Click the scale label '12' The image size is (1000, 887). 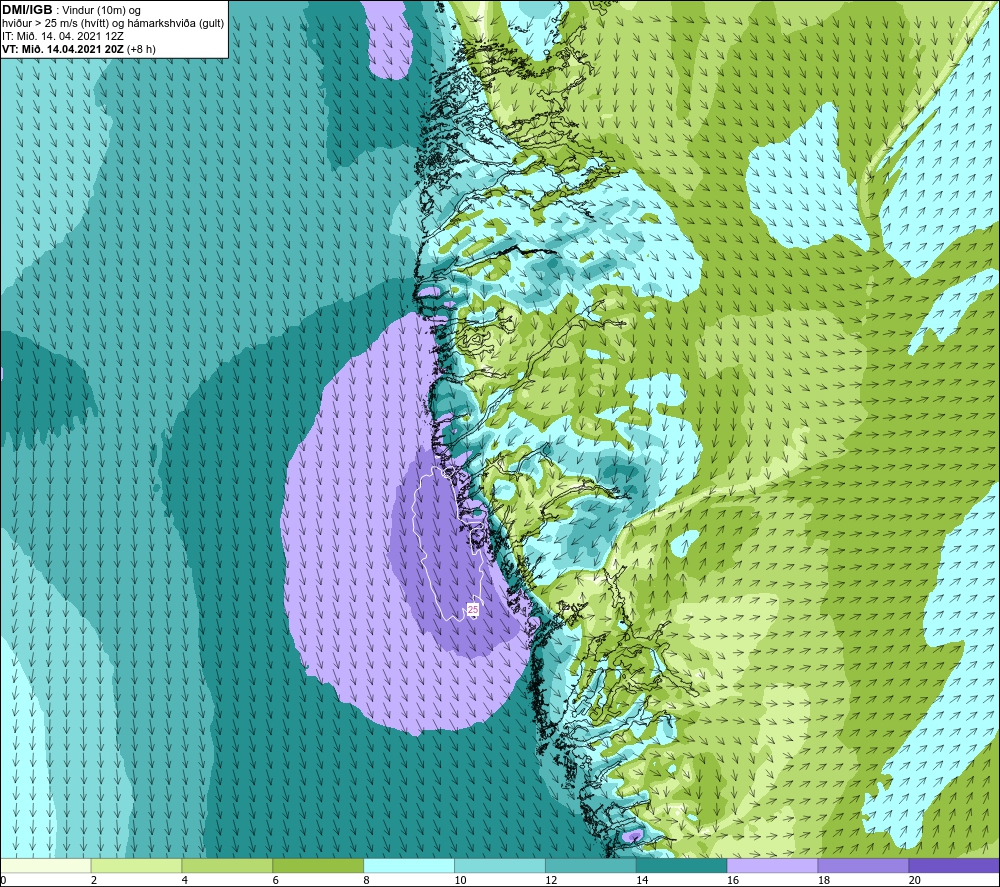pos(551,881)
